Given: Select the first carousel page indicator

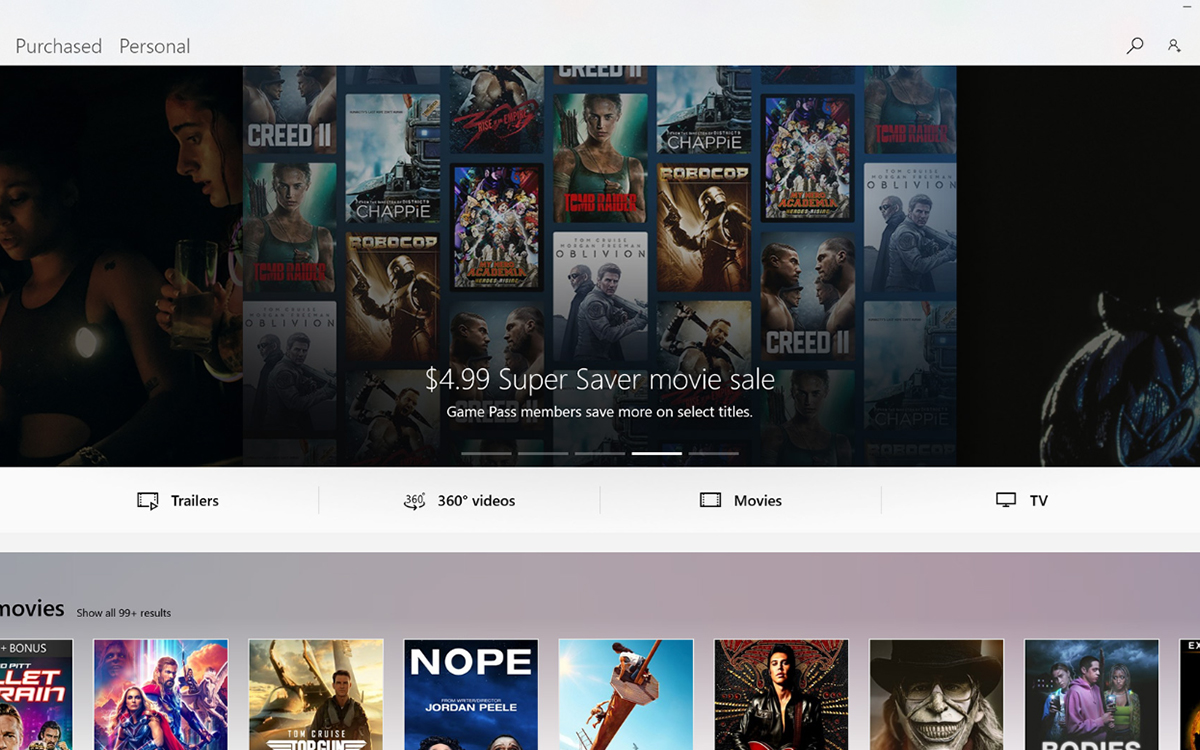Looking at the screenshot, I should tap(486, 453).
